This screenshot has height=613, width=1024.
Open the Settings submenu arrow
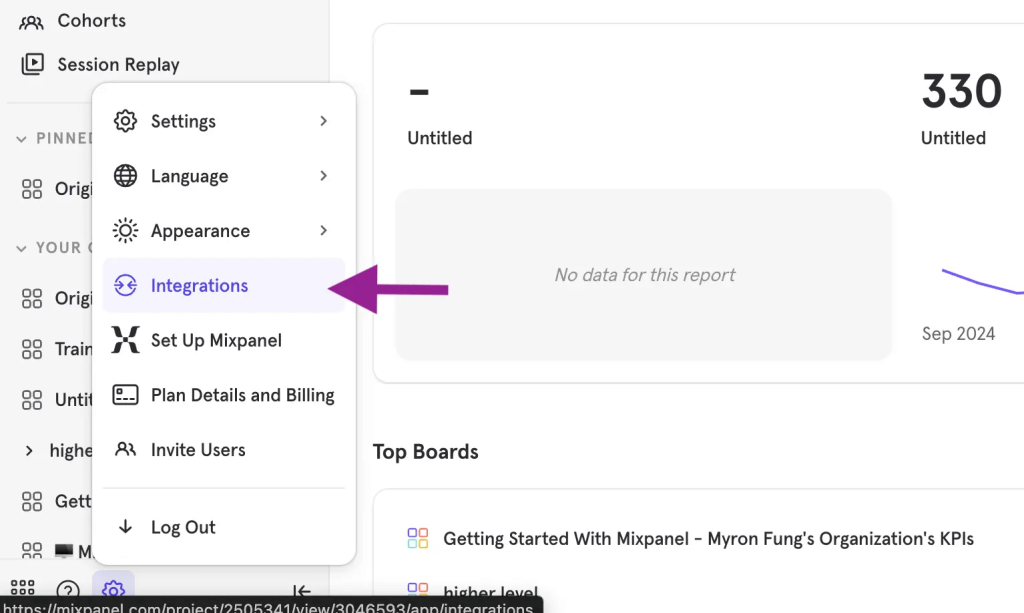tap(322, 121)
